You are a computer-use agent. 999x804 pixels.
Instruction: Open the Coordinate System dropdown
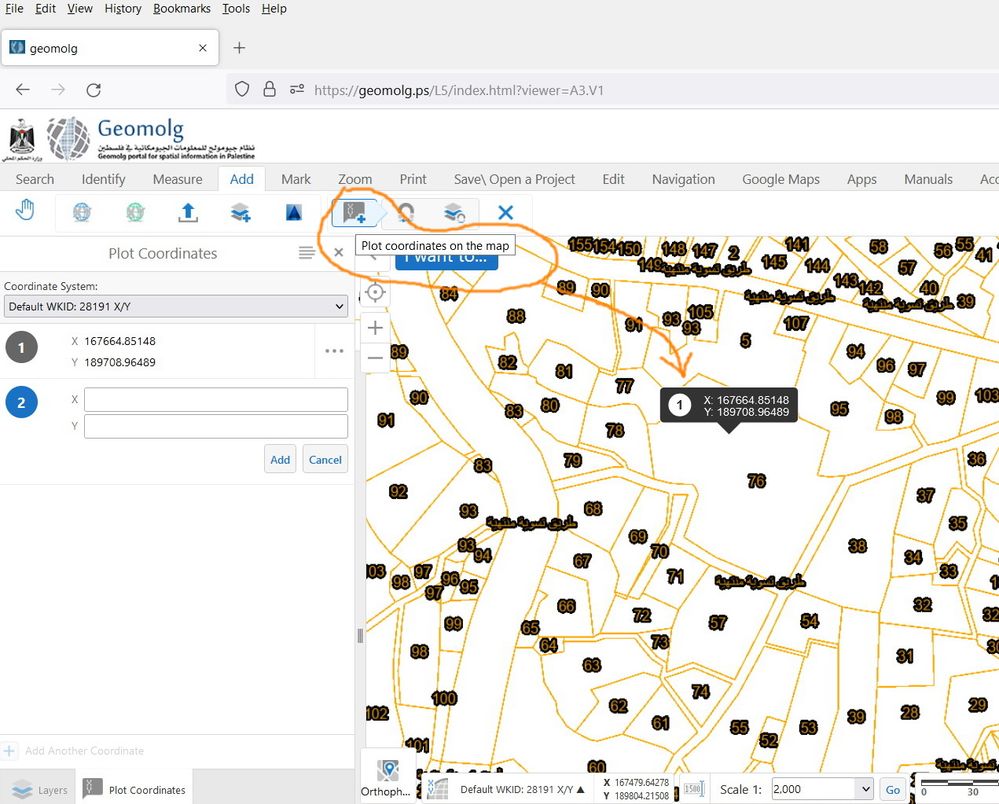tap(175, 306)
